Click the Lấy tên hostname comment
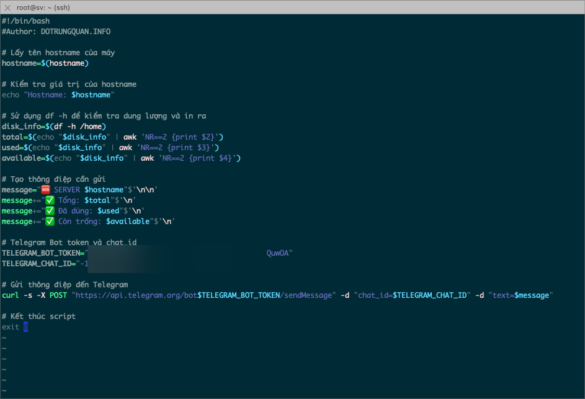 pos(58,53)
